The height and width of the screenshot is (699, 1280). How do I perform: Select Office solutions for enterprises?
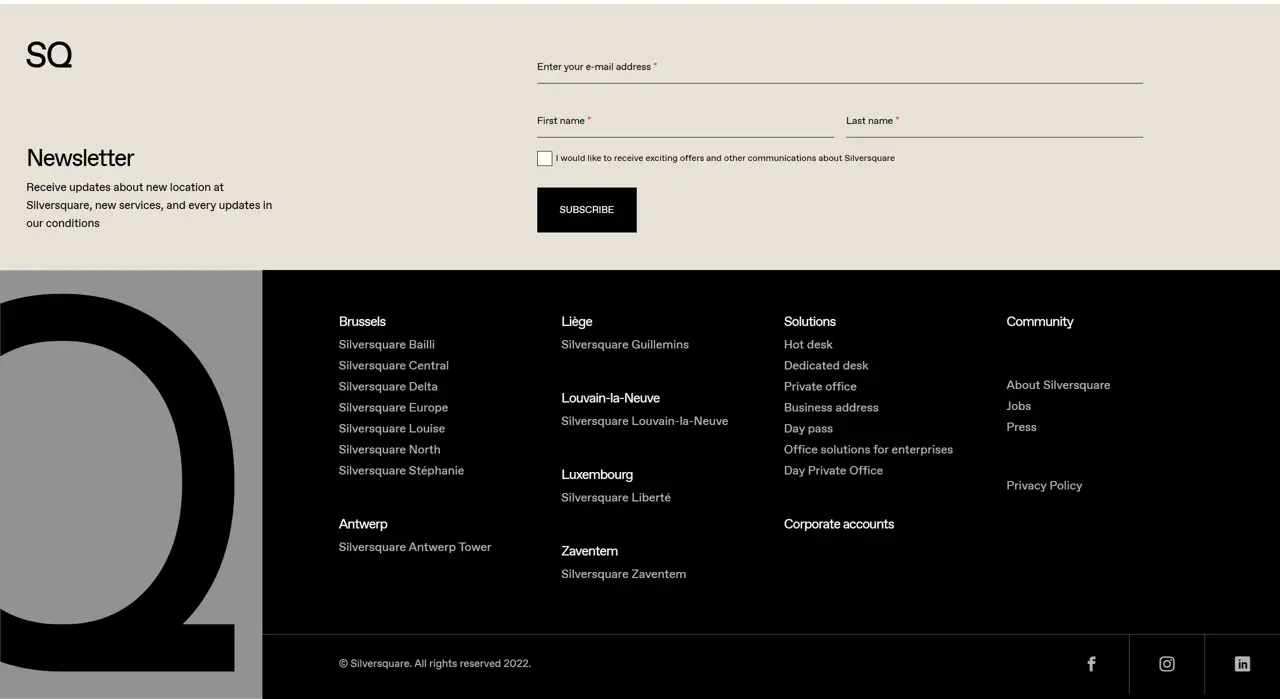coord(868,449)
